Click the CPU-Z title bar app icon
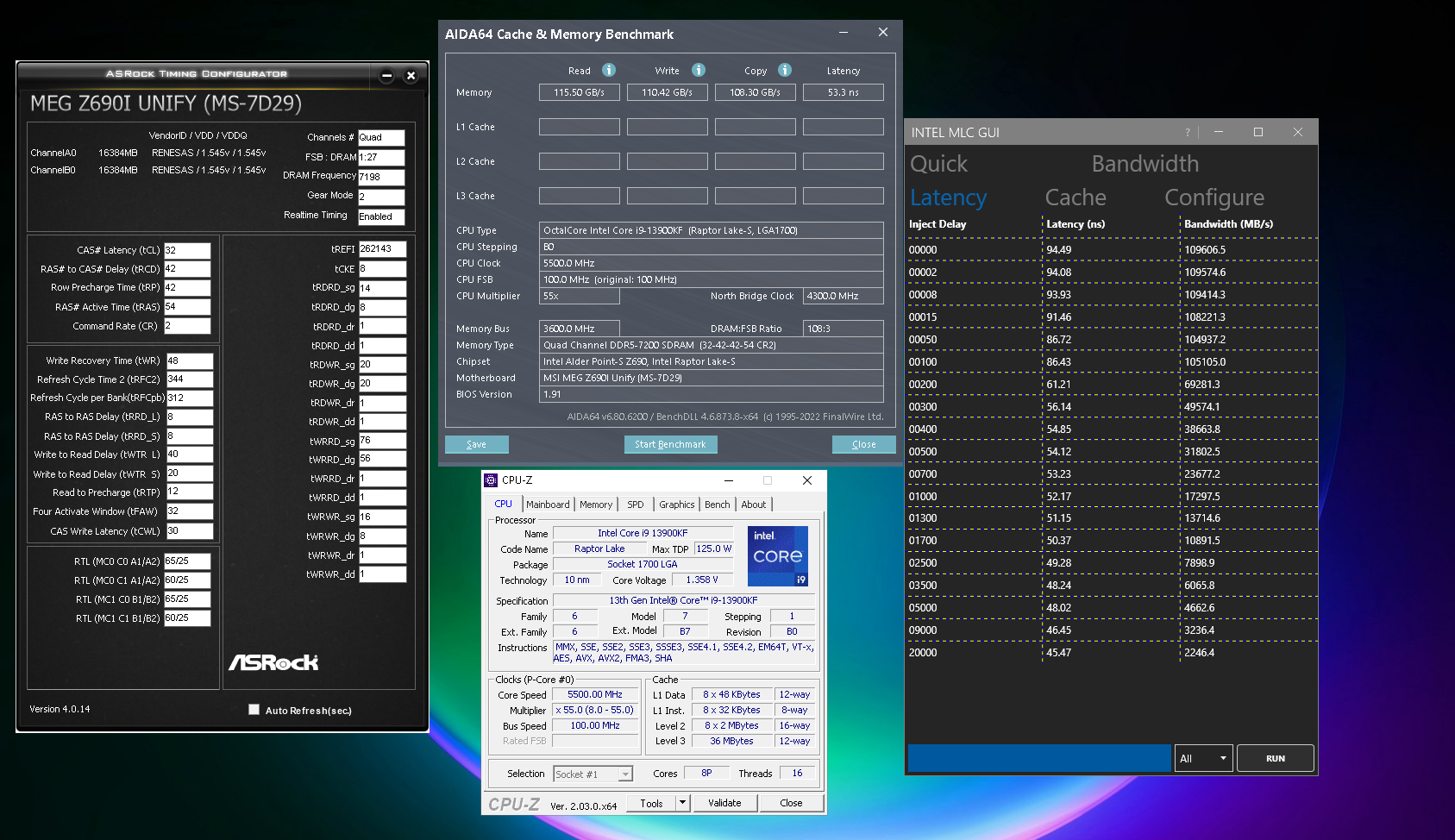The height and width of the screenshot is (840, 1455). (492, 480)
